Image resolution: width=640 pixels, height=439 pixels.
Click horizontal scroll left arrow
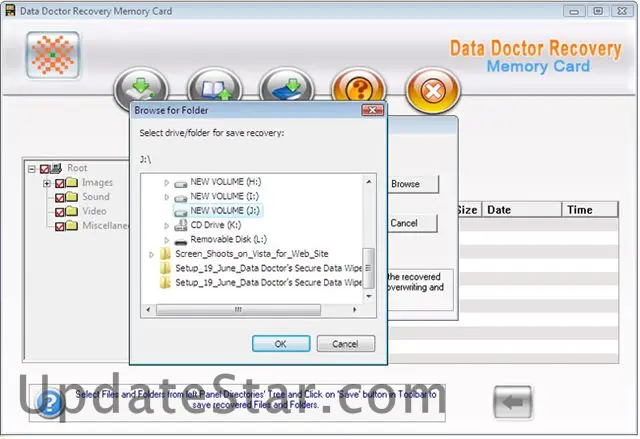[148, 310]
